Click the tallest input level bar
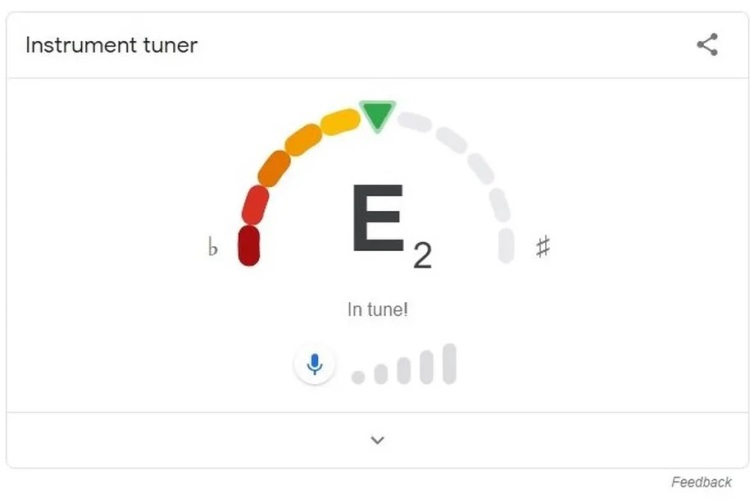The image size is (750, 500). pyautogui.click(x=449, y=364)
